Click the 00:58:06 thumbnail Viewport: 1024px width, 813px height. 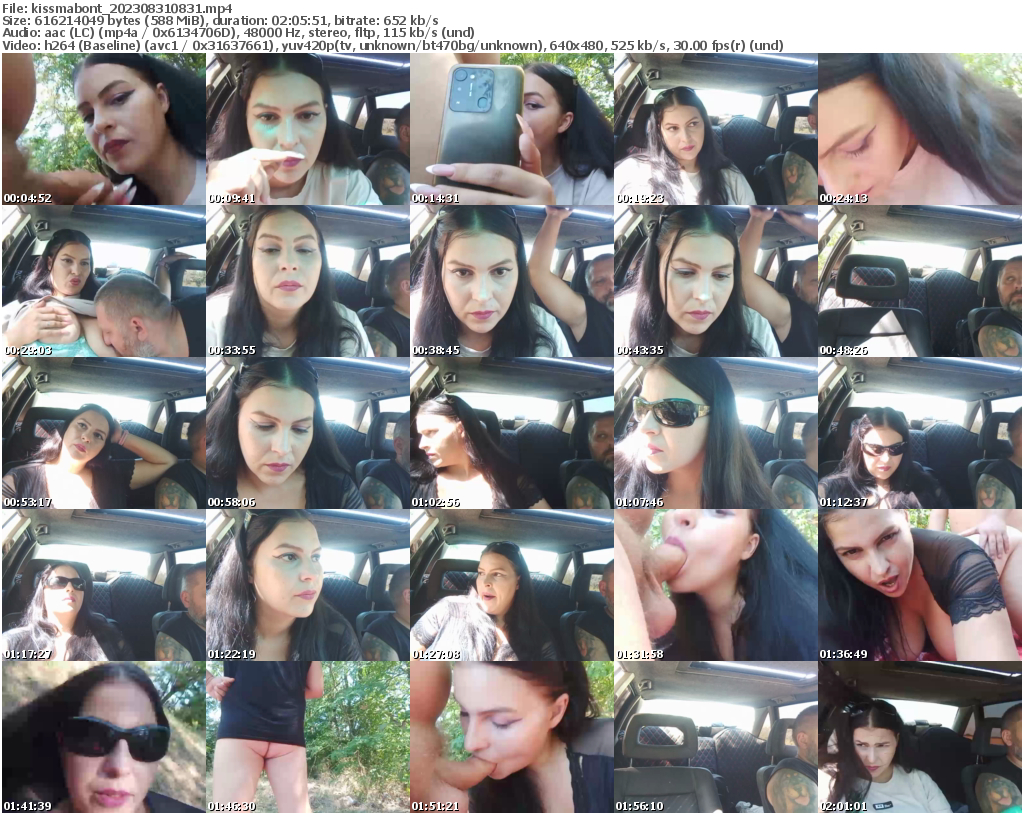click(x=306, y=432)
